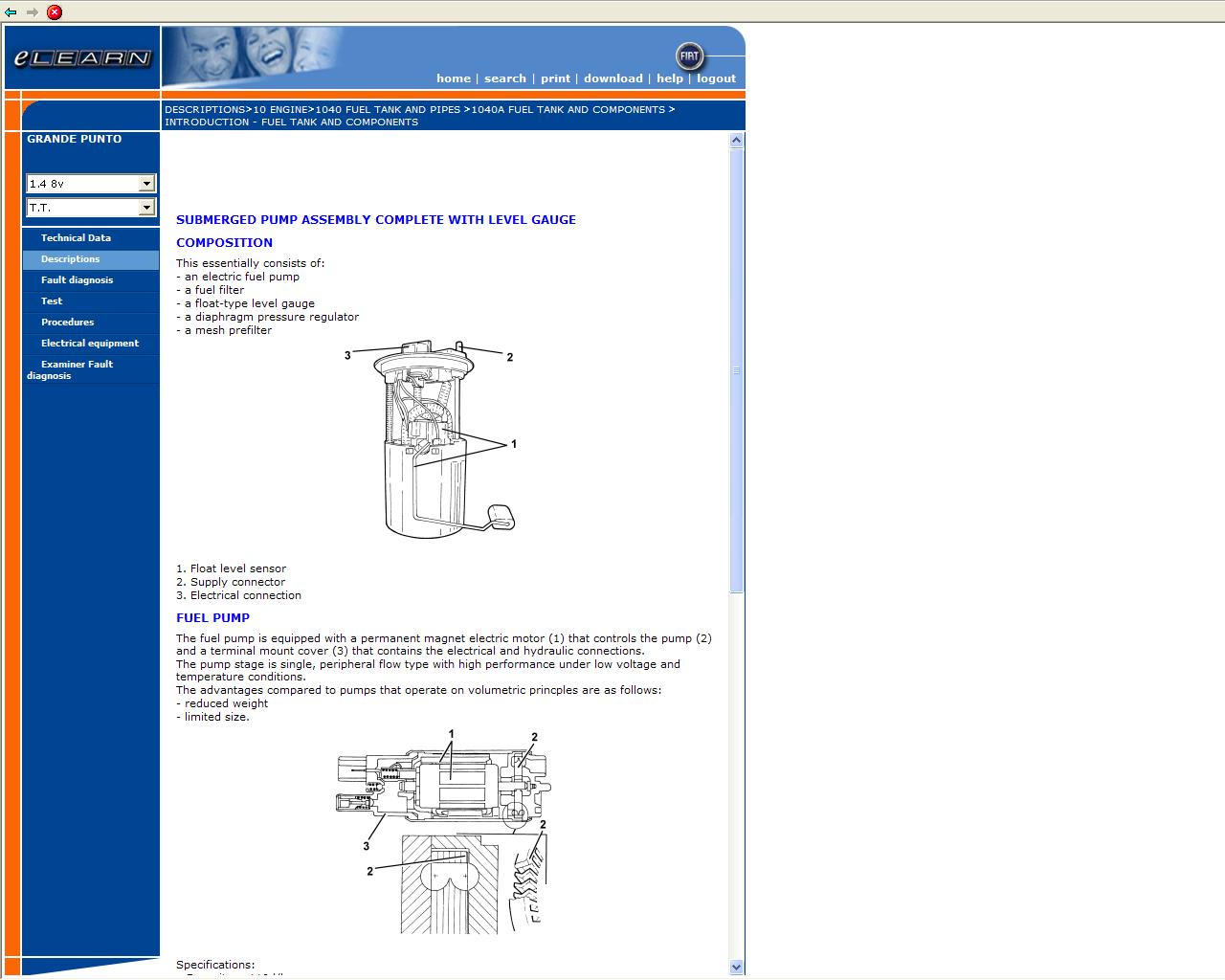Open the Test menu item
The height and width of the screenshot is (980, 1225).
click(52, 301)
